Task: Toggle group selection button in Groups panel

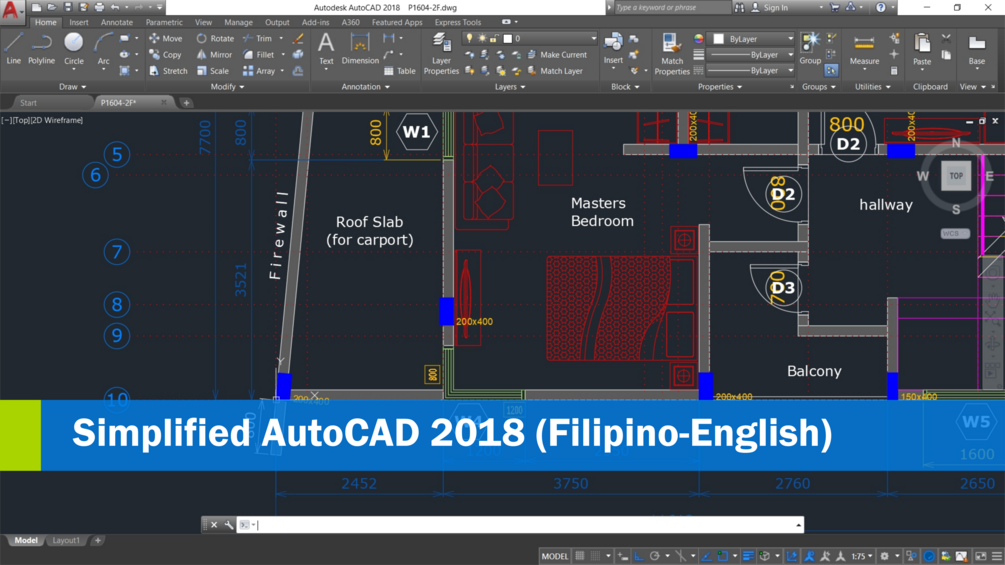Action: (x=831, y=70)
